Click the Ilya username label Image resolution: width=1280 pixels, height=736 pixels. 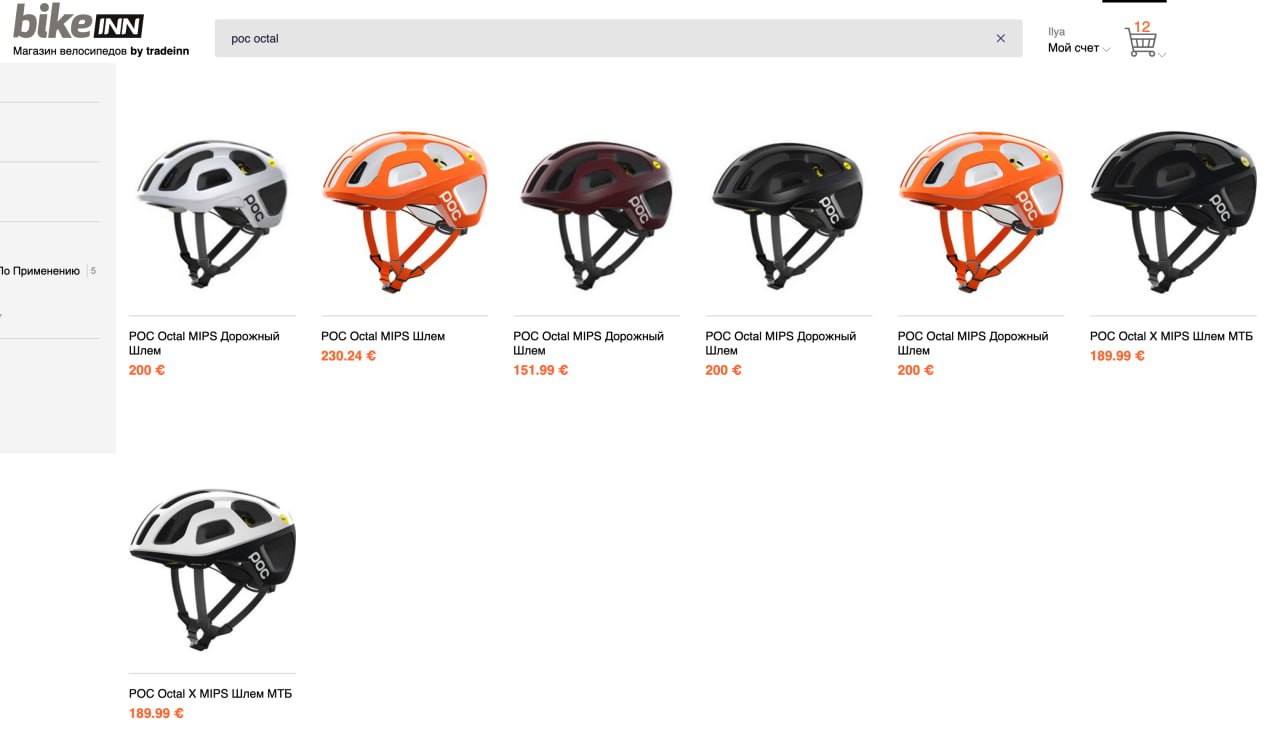pos(1056,32)
